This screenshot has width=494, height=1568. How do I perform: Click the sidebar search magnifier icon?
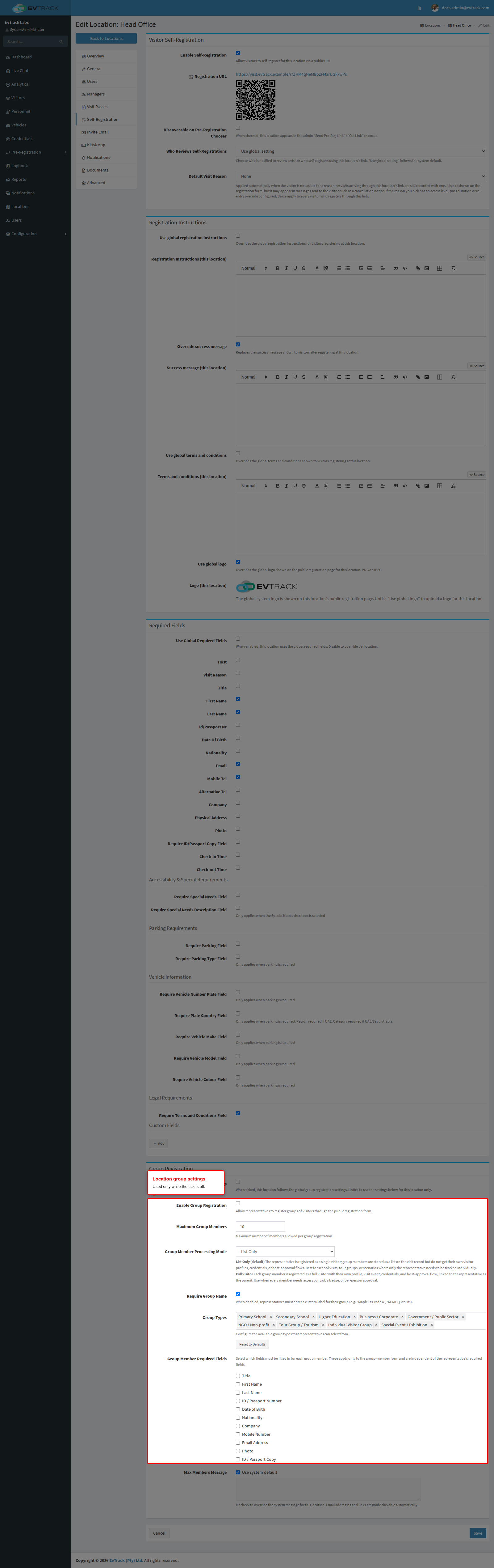pos(61,41)
